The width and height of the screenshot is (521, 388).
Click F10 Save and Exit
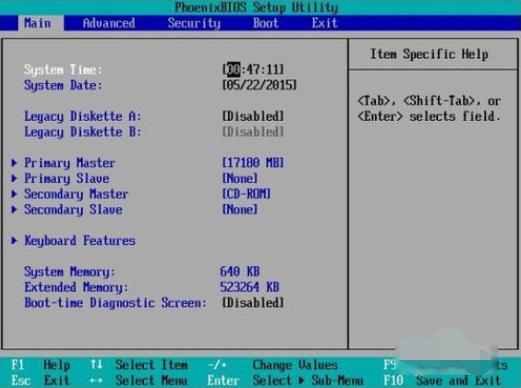click(442, 380)
